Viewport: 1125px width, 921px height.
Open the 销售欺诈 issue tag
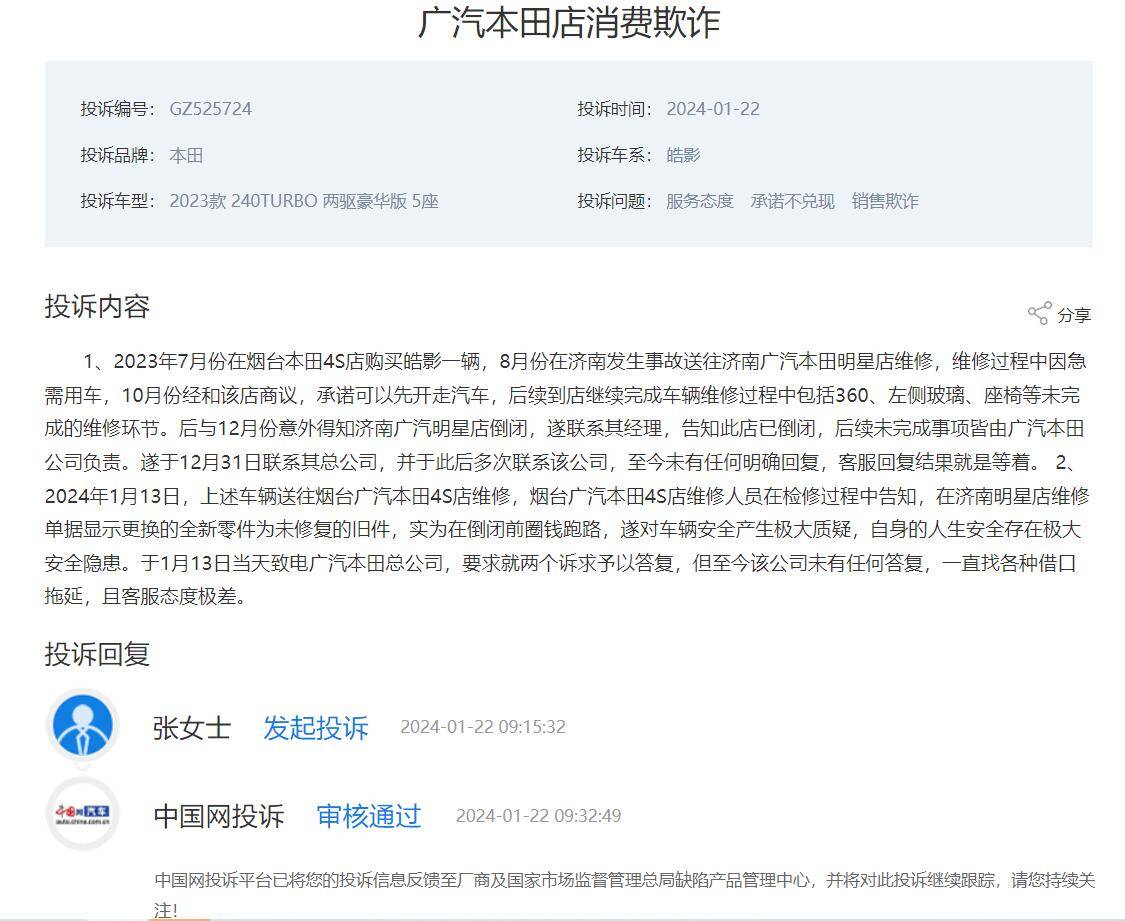(x=885, y=201)
